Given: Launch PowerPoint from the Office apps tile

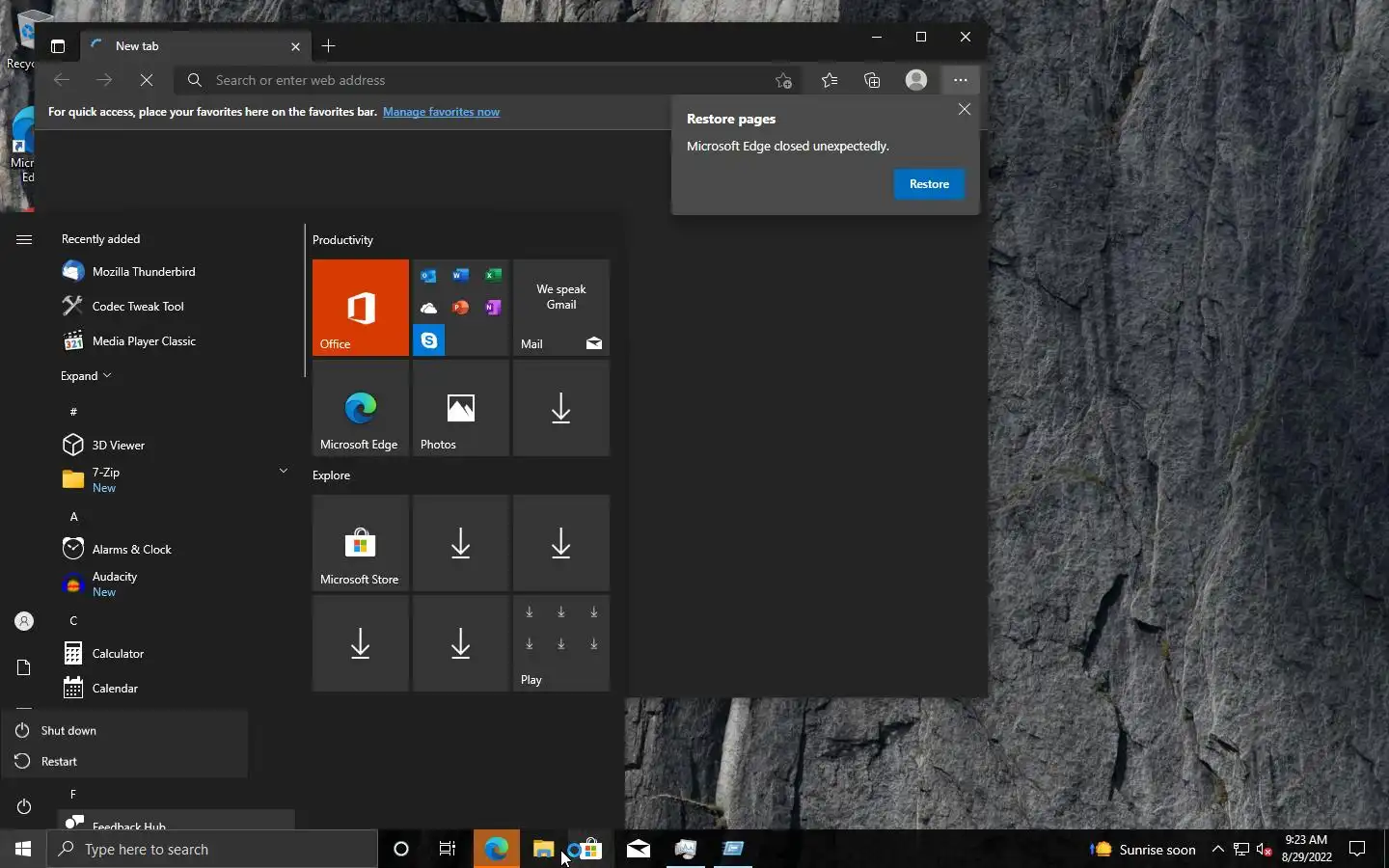Looking at the screenshot, I should (461, 308).
